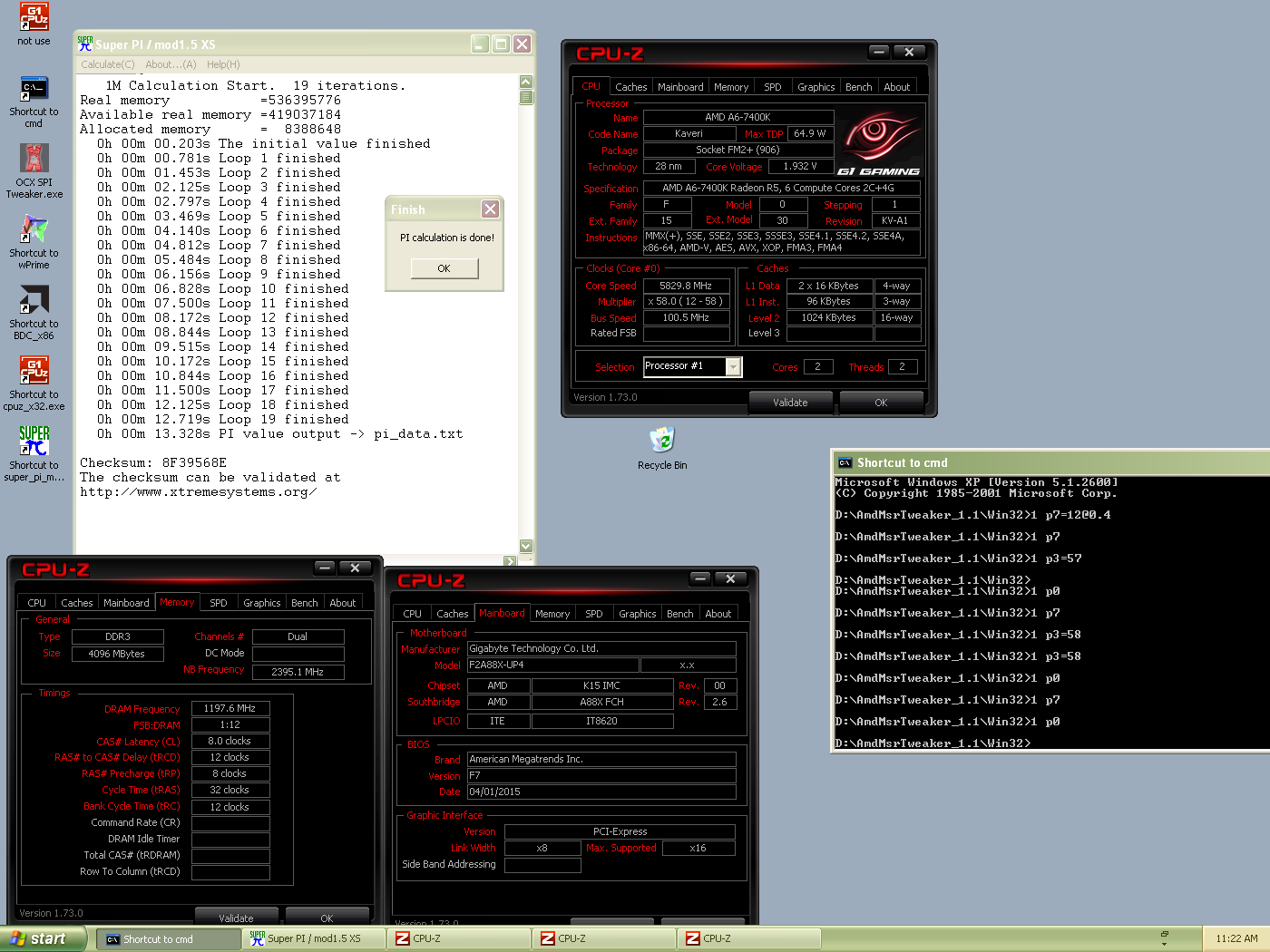Click the processor name AMD A6-7400K
The width and height of the screenshot is (1270, 952).
[x=738, y=117]
